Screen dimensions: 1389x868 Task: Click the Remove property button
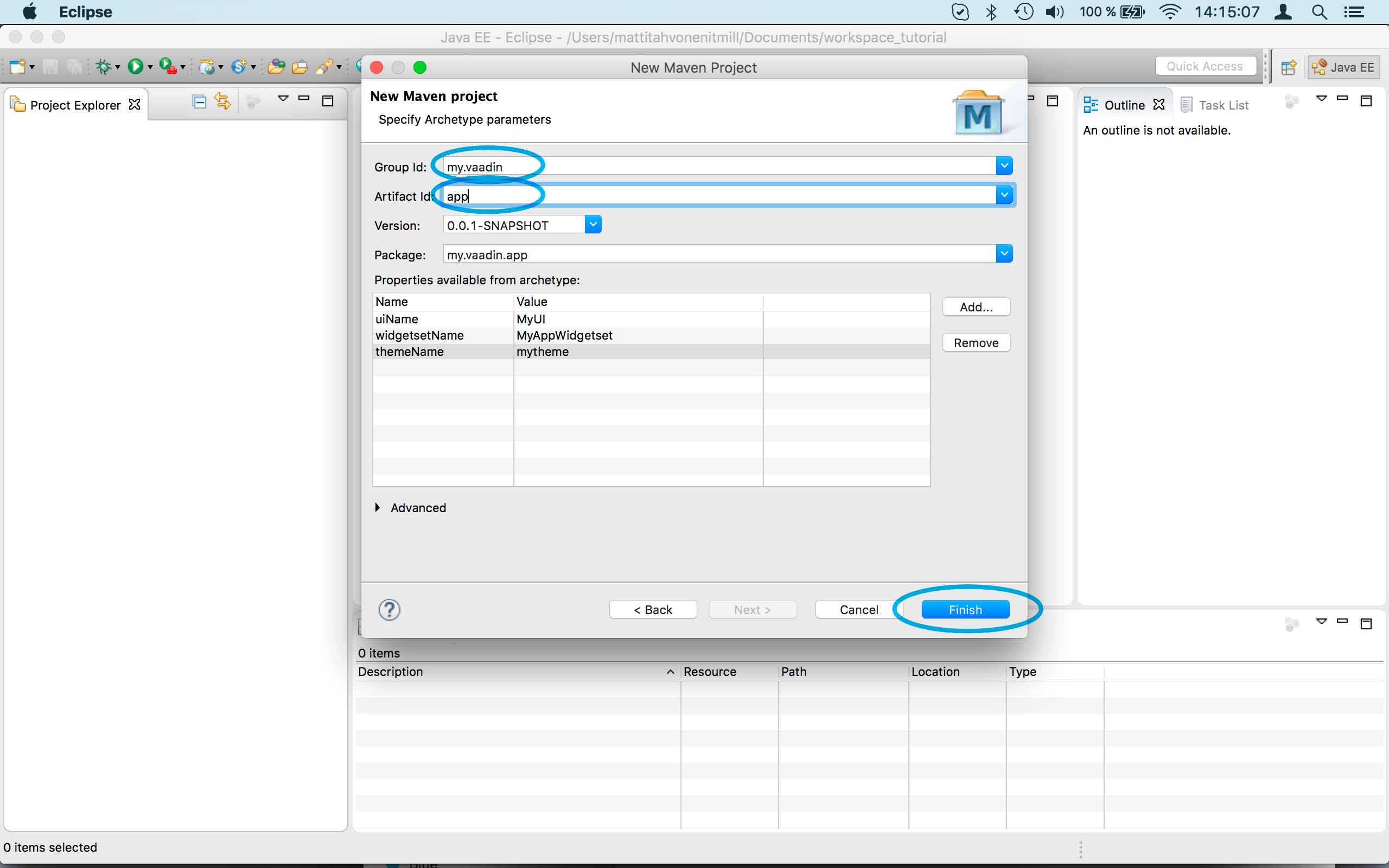coord(976,343)
